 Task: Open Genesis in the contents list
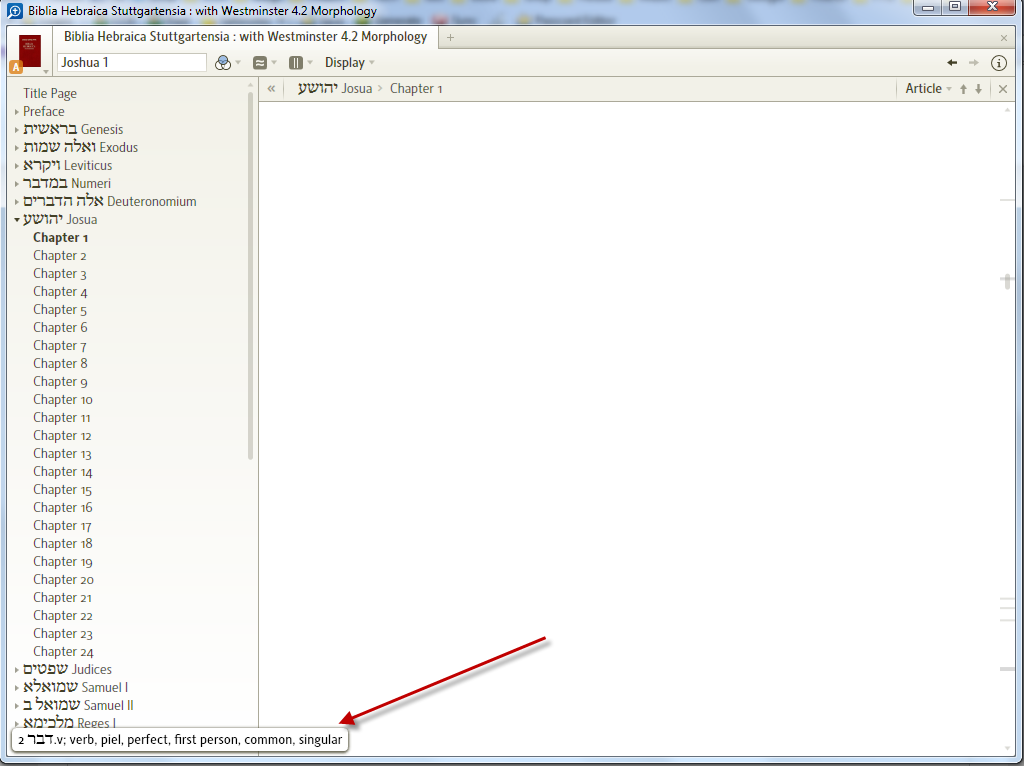[73, 129]
